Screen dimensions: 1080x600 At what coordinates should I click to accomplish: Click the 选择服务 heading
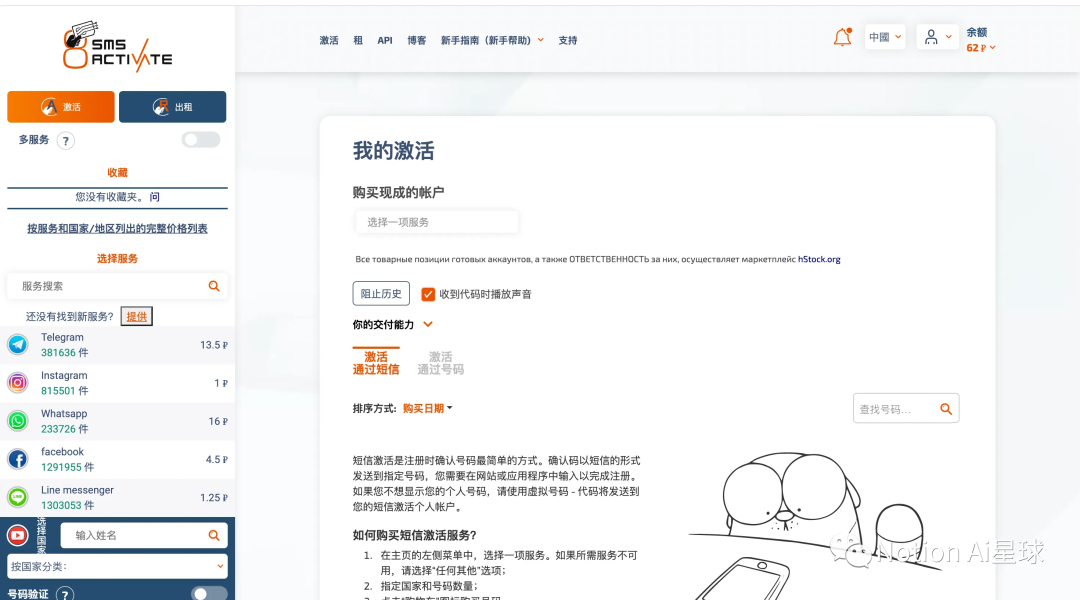click(x=117, y=258)
